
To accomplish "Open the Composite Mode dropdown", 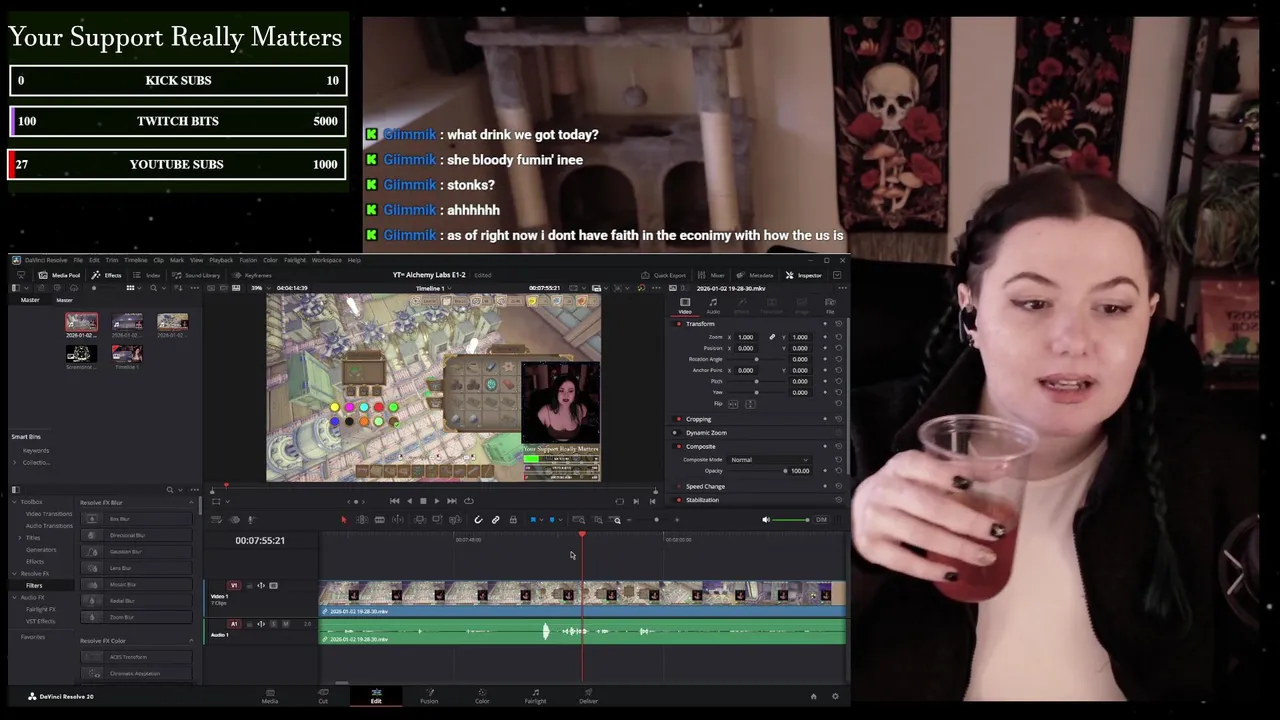I will pos(768,460).
